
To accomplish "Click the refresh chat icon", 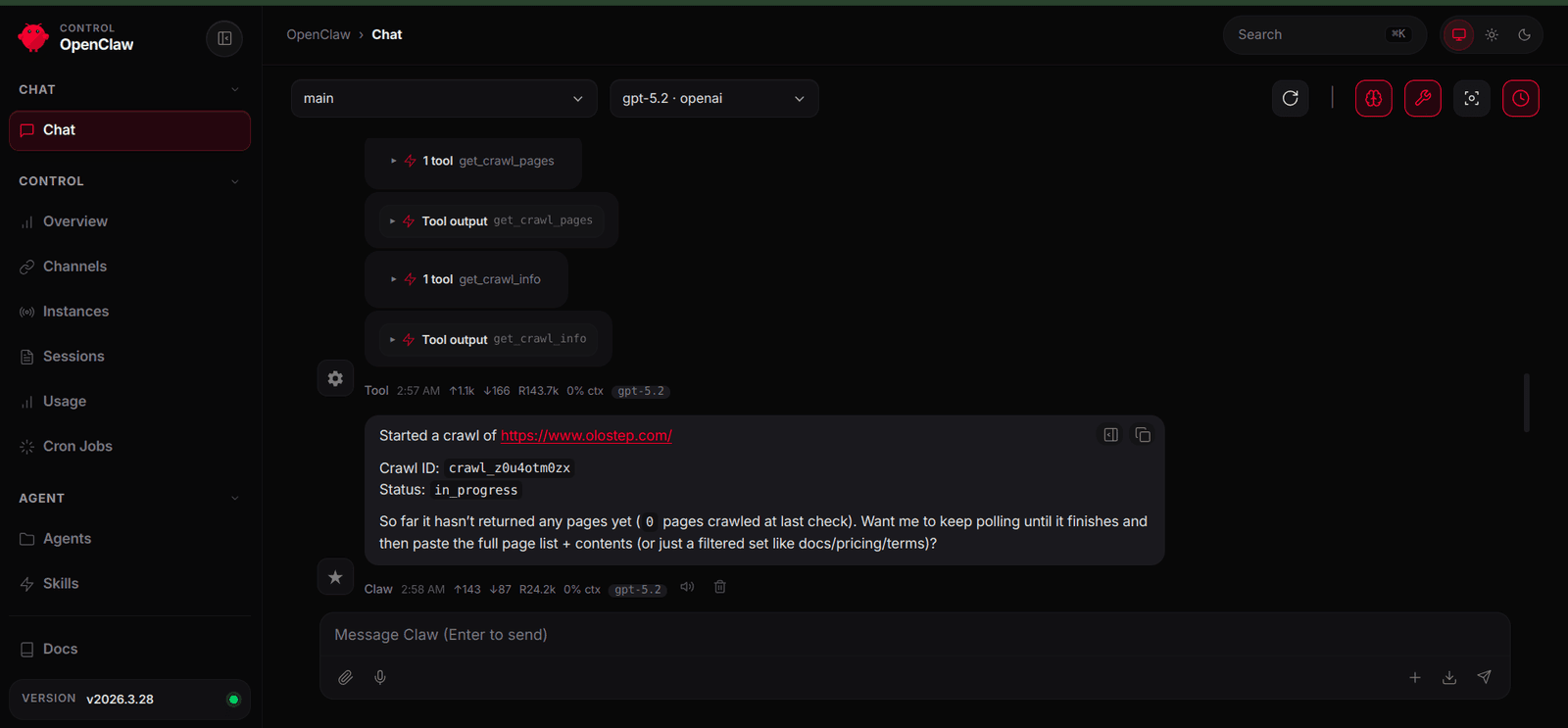I will click(x=1291, y=98).
